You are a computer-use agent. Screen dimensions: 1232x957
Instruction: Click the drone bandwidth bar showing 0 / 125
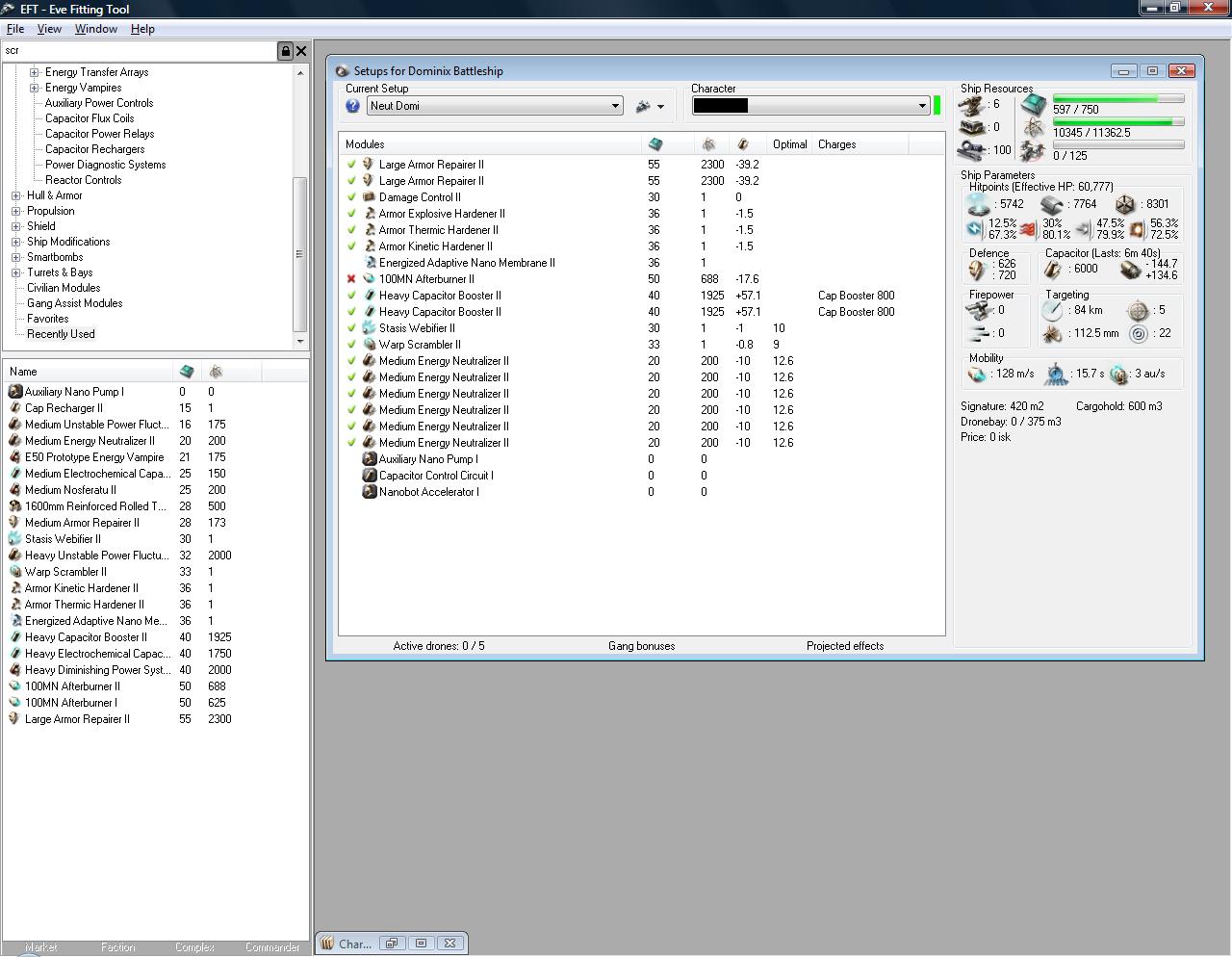click(x=1118, y=145)
